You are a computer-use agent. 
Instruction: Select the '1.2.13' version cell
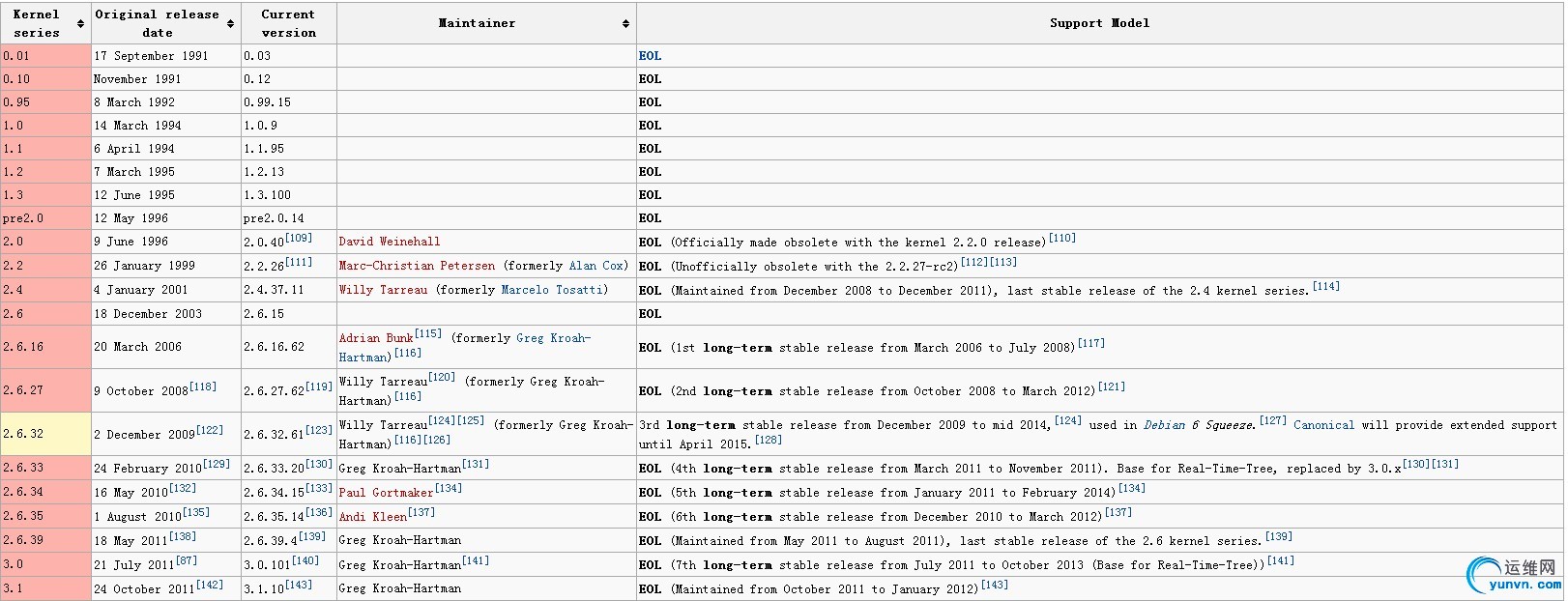(289, 172)
